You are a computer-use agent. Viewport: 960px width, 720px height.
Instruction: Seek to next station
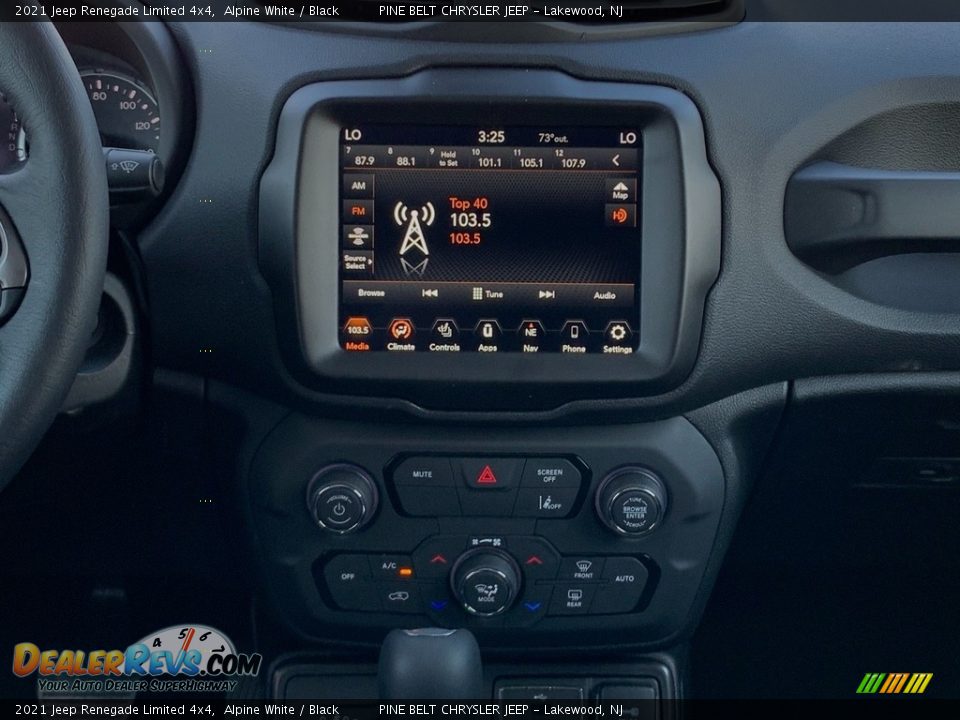click(x=547, y=294)
